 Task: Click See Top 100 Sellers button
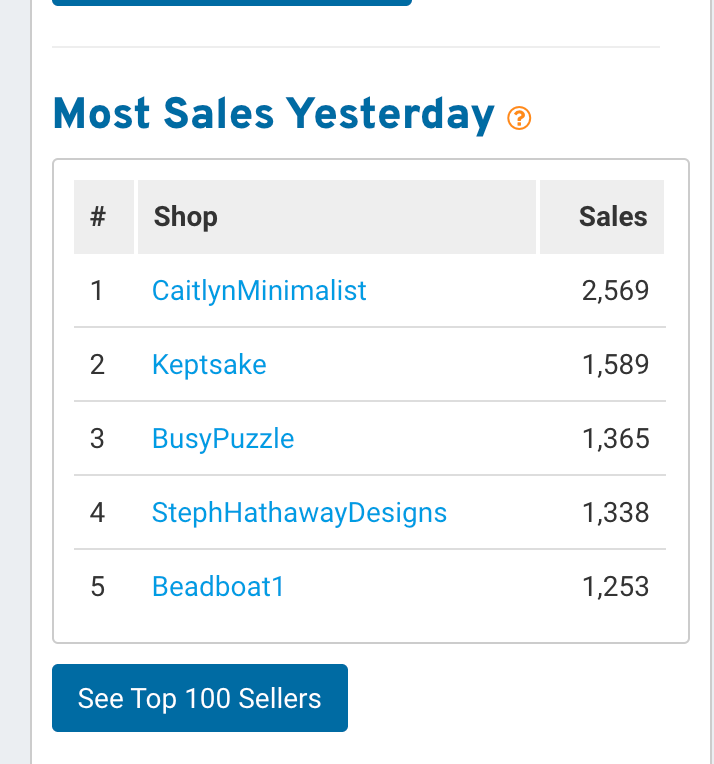point(200,698)
